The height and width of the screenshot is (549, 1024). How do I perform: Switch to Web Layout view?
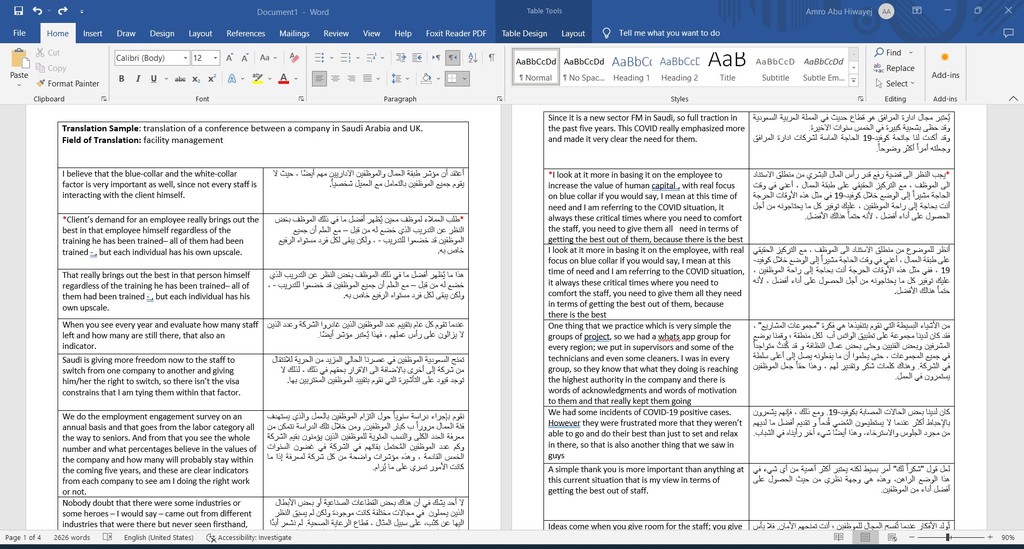coord(892,537)
